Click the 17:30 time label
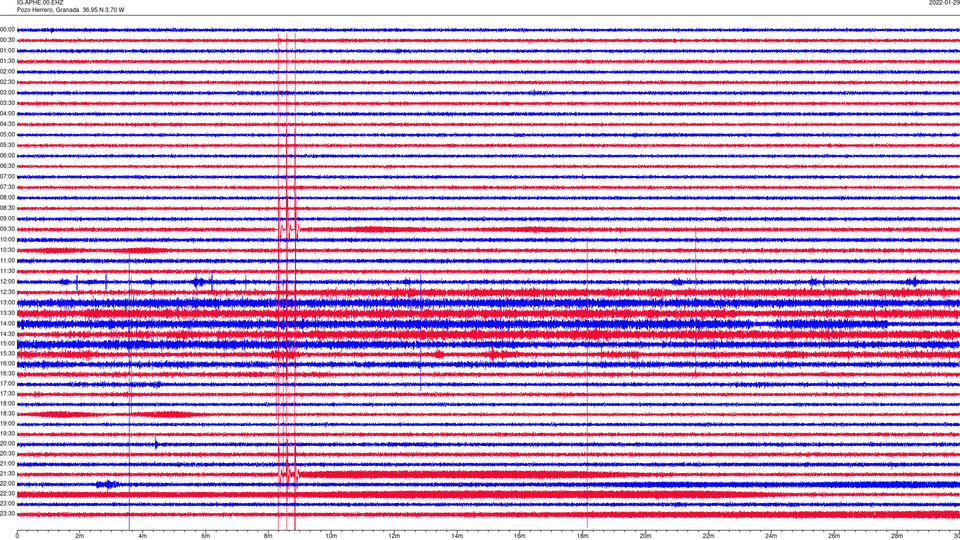This screenshot has width=960, height=540. click(x=8, y=394)
